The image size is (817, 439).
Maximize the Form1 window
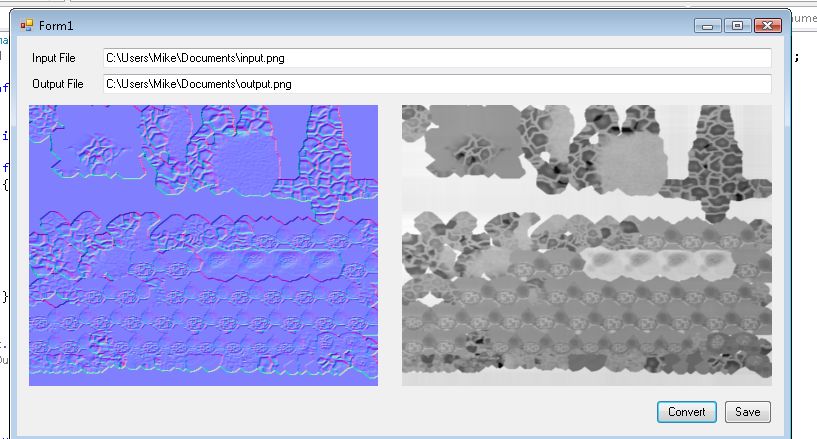coord(737,25)
